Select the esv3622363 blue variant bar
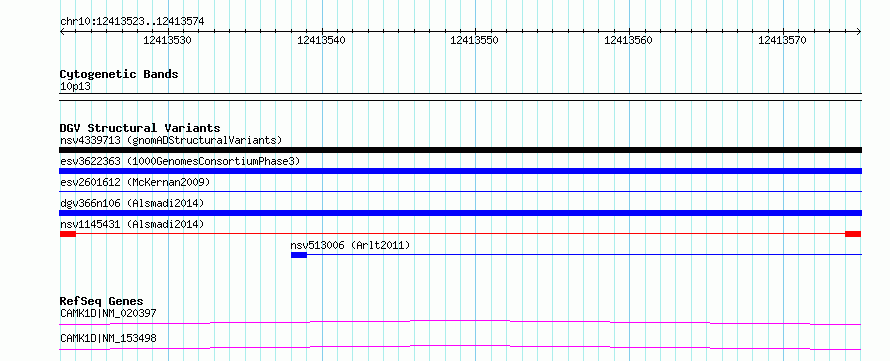This screenshot has width=890, height=361. [460, 171]
